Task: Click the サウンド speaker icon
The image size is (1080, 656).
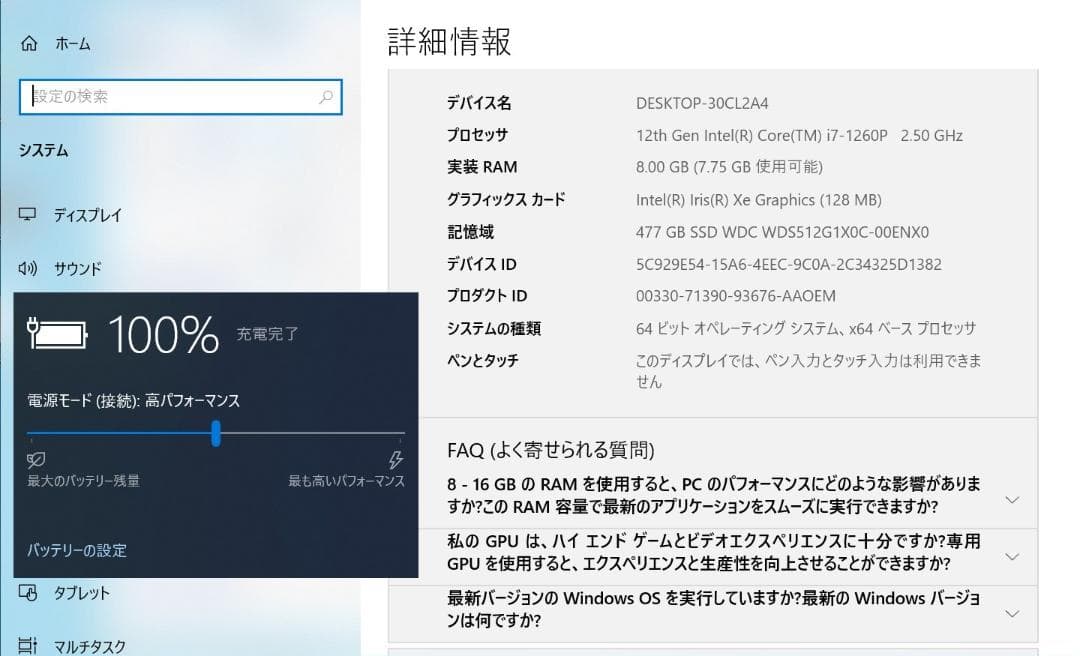Action: (26, 268)
